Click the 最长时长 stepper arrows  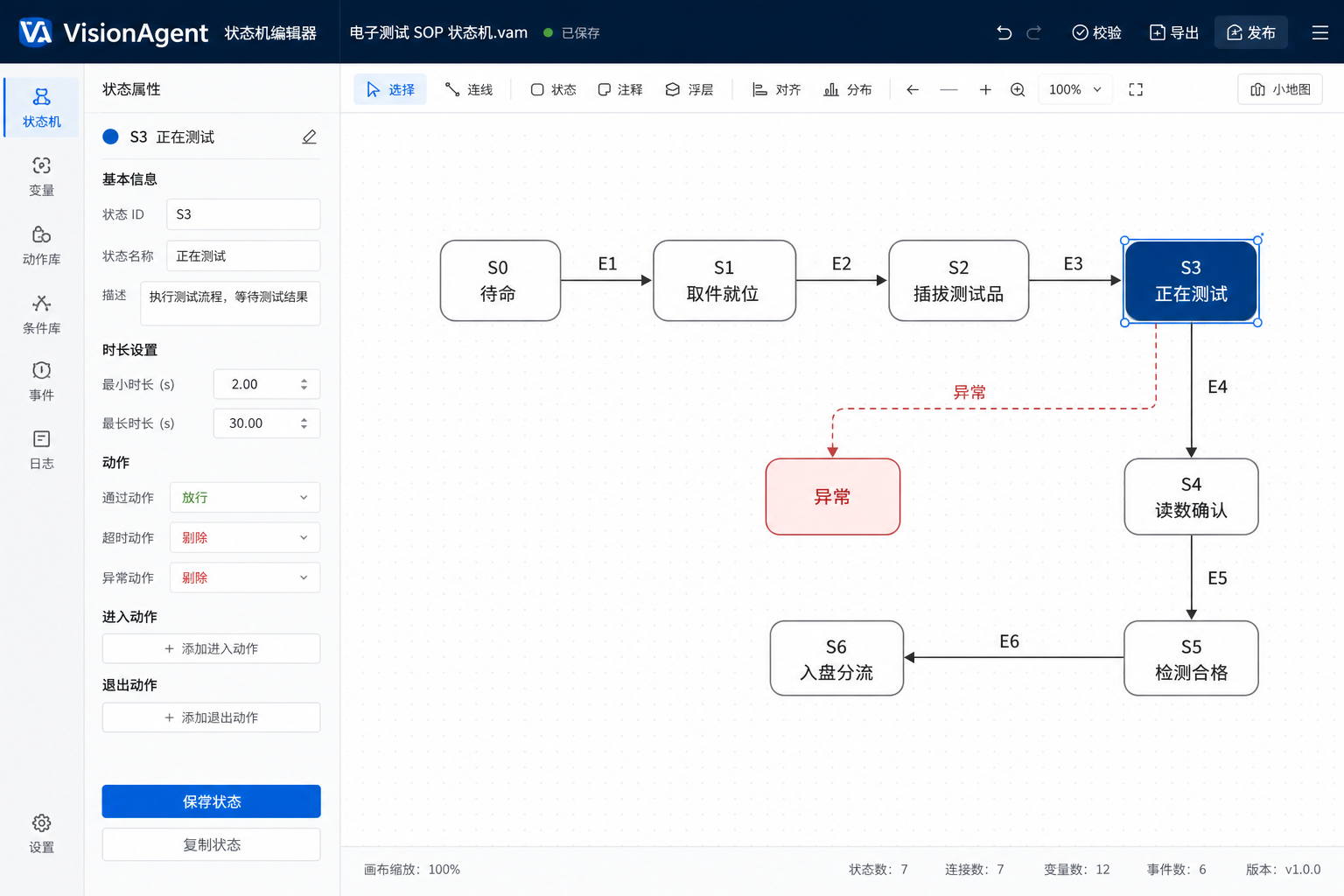[304, 423]
